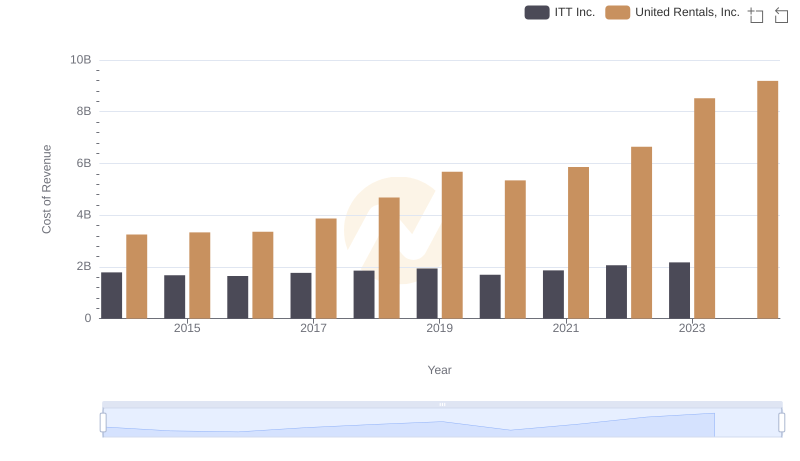Click the United Rentals 2022 bar
The image size is (800, 461).
641,233
